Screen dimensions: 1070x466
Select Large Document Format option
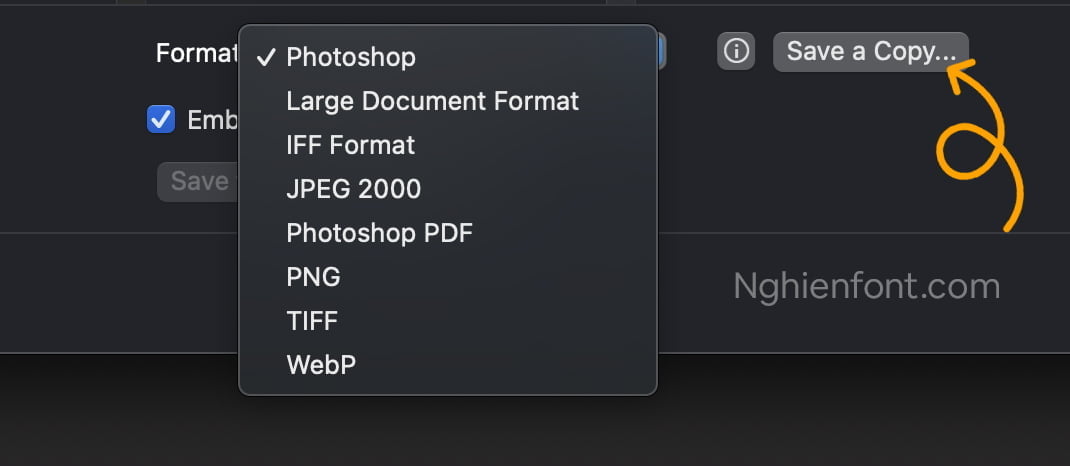tap(448, 101)
